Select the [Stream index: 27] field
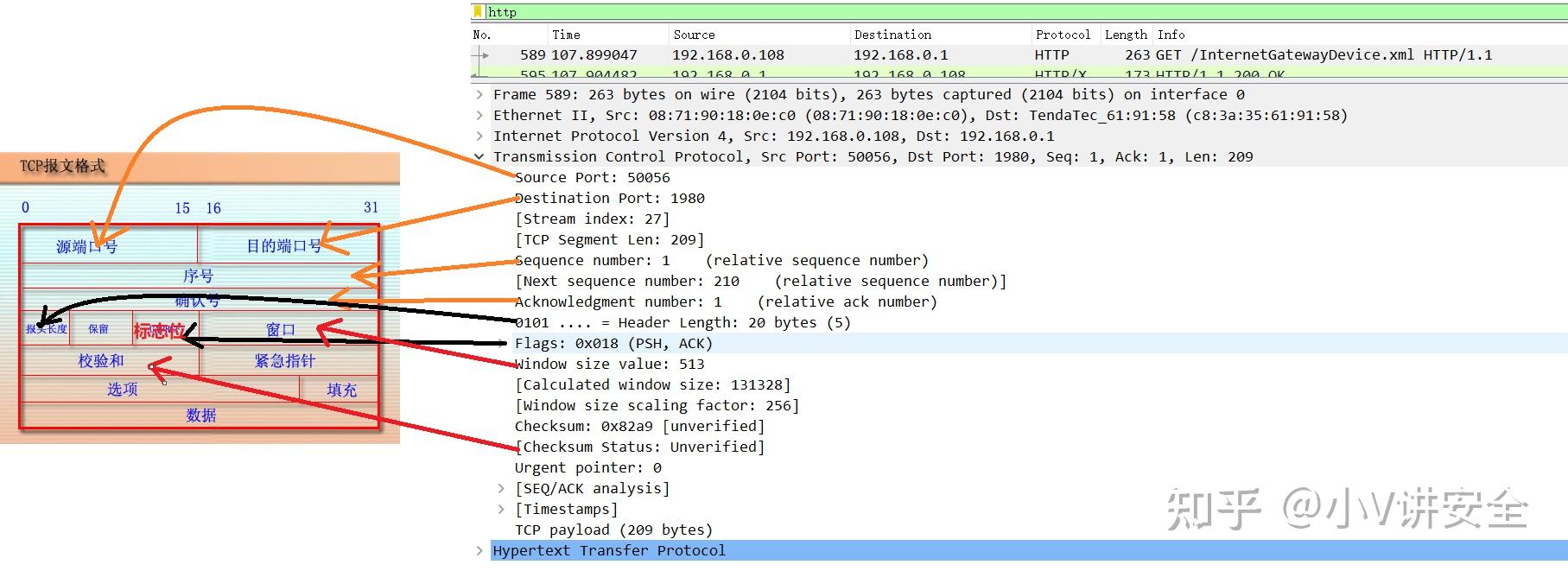Screen dimensions: 1568x571 click(593, 219)
